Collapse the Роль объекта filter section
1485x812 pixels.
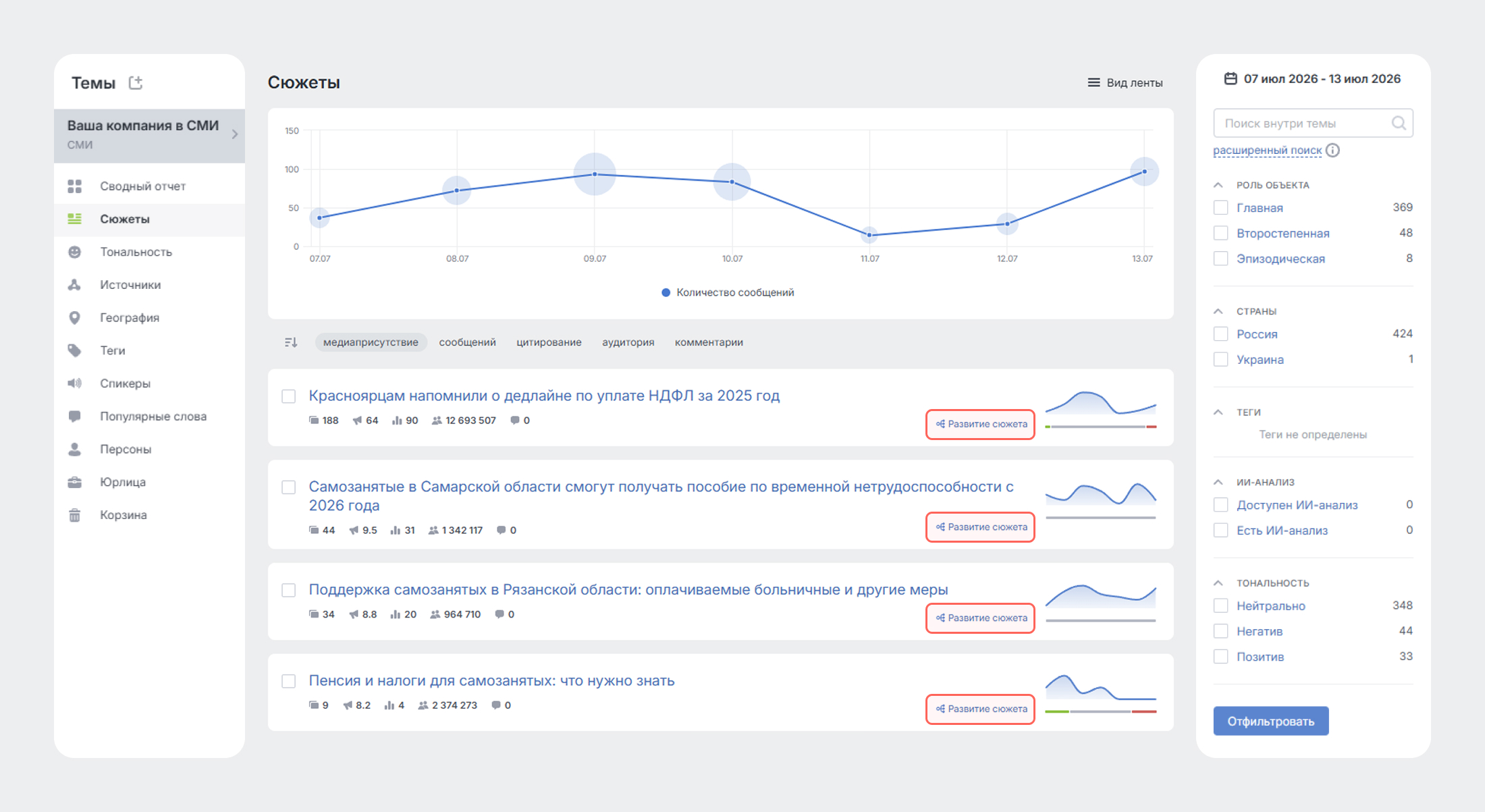(x=1218, y=185)
